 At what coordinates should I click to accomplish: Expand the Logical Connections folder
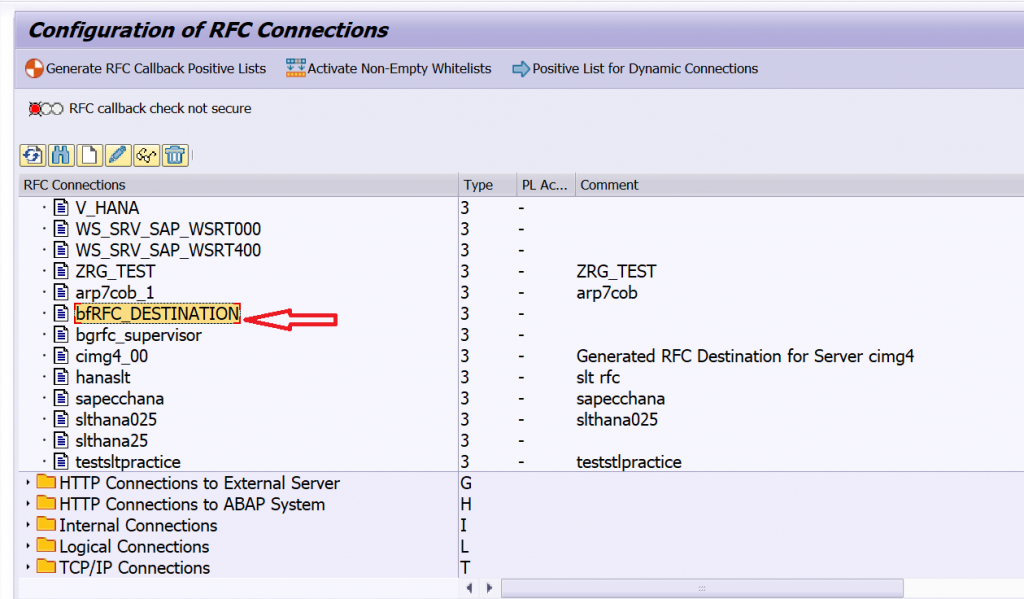(x=27, y=546)
